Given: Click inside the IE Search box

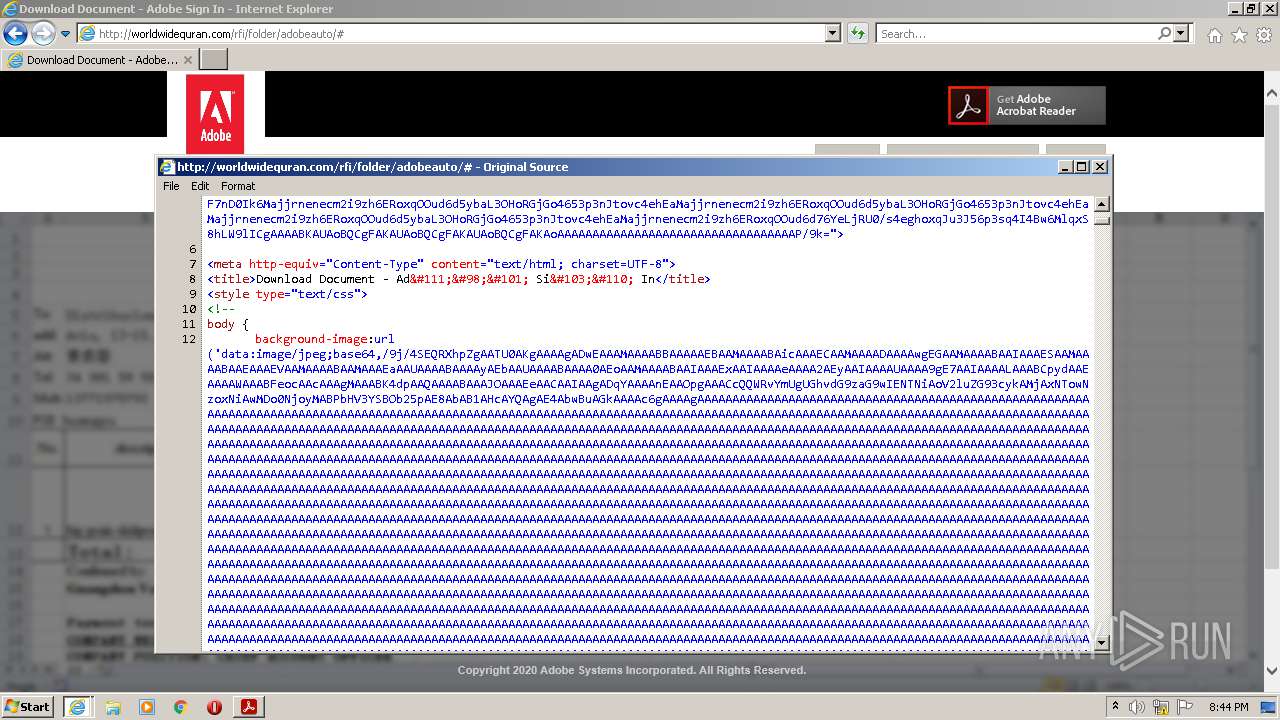Looking at the screenshot, I should 1015,33.
